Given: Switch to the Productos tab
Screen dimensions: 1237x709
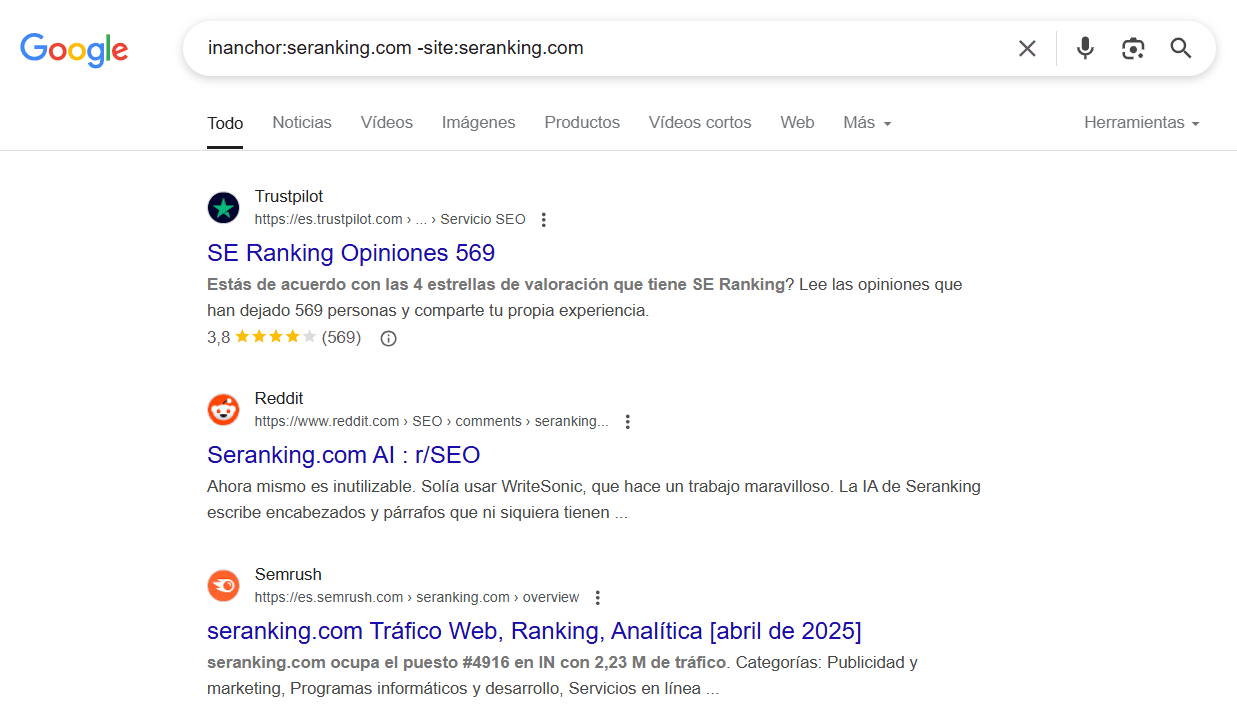Looking at the screenshot, I should (582, 122).
